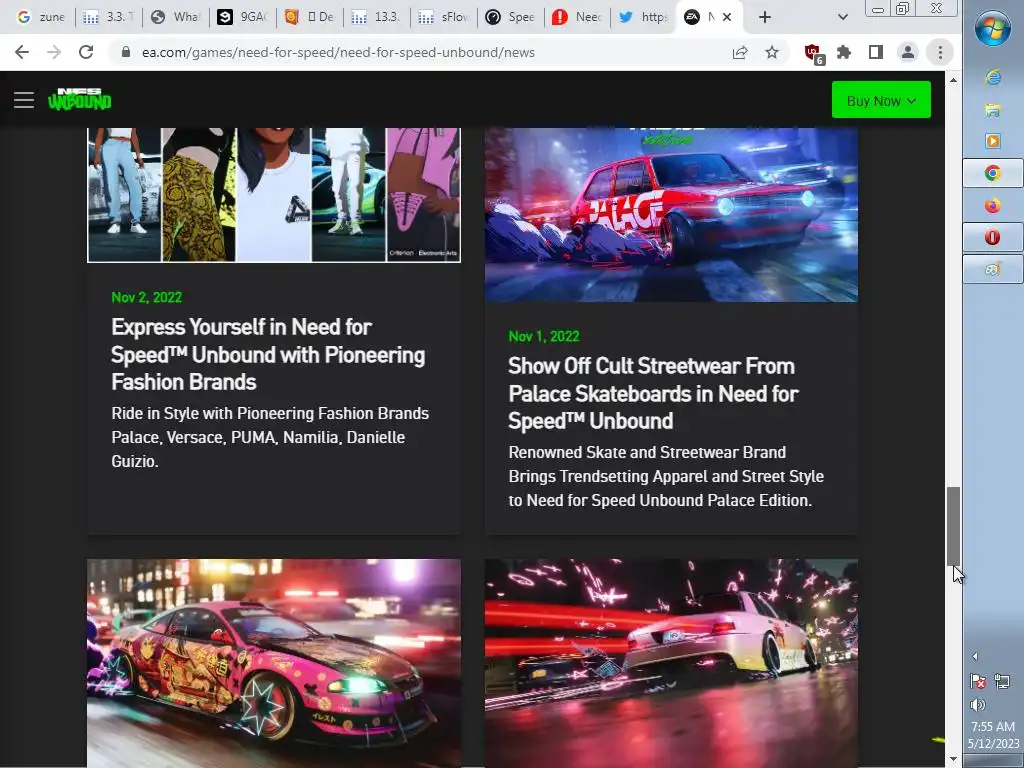Switch to the '13.3.' tab
This screenshot has width=1024, height=768.
377,17
